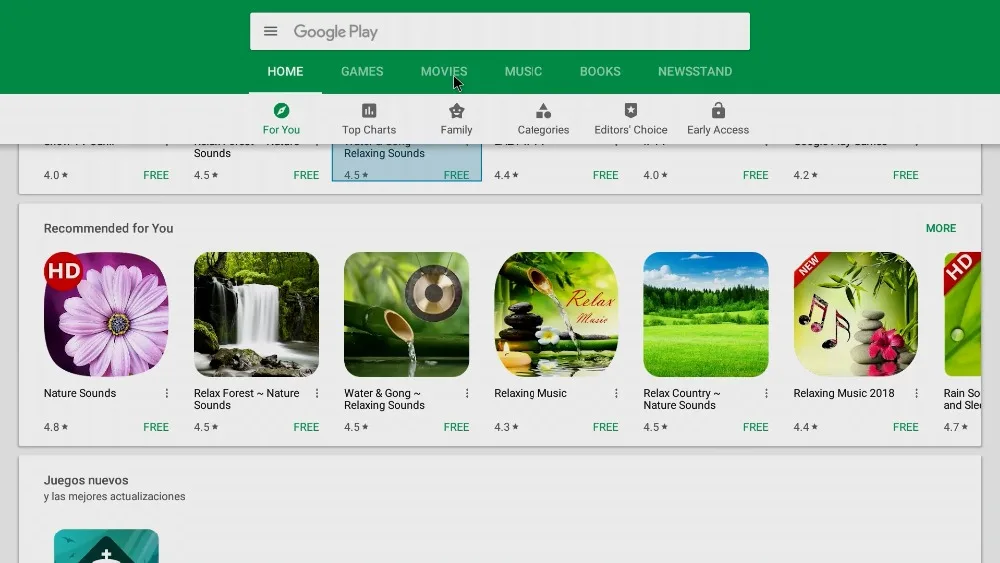The width and height of the screenshot is (1000, 563).
Task: Open options menu for Water & Gong
Action: pos(467,393)
